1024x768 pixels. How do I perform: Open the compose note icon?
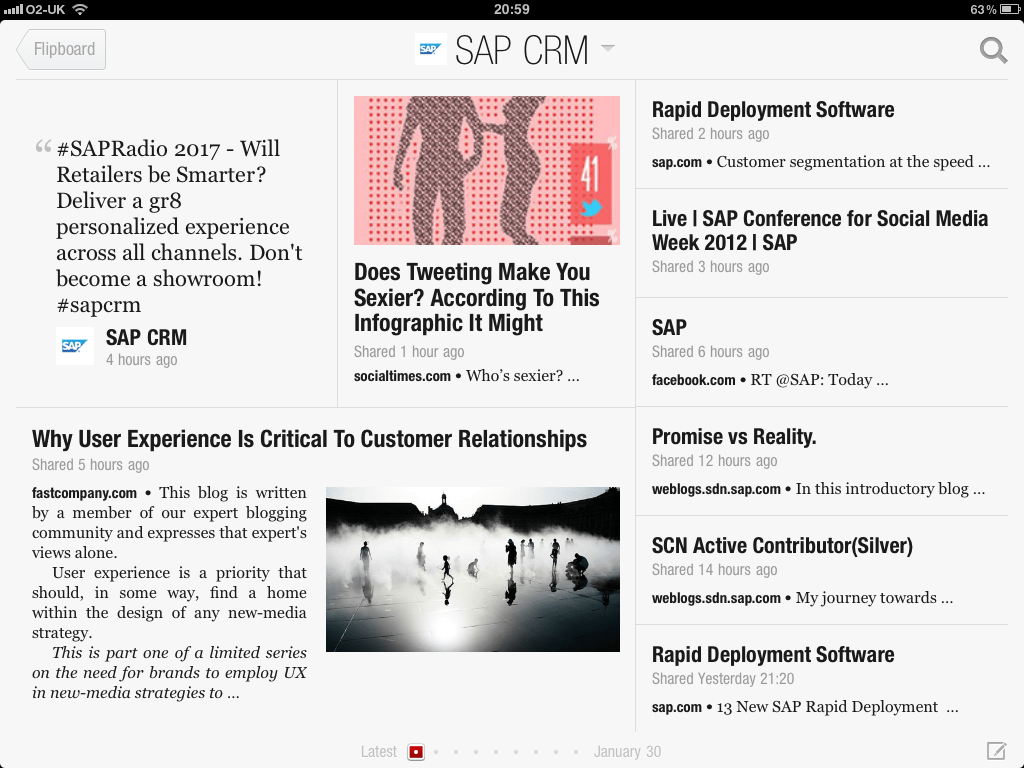996,751
